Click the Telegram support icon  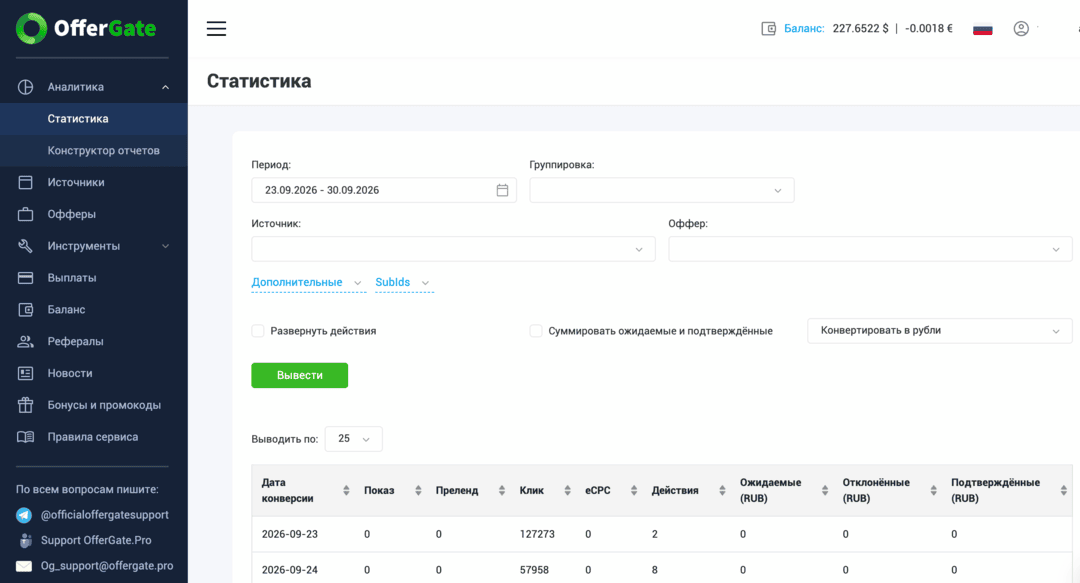[x=24, y=515]
